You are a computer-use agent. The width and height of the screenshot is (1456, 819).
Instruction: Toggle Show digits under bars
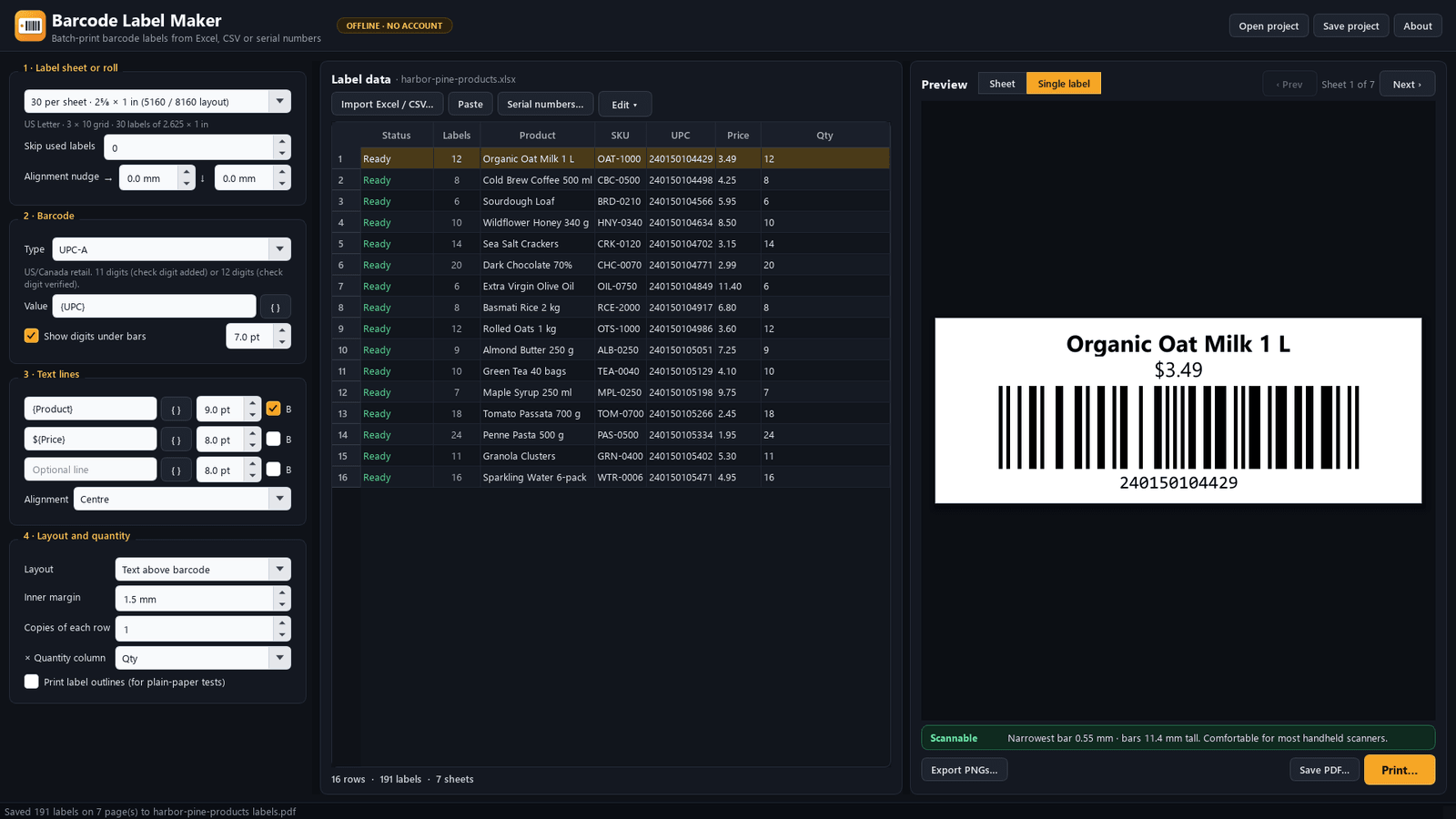point(32,336)
